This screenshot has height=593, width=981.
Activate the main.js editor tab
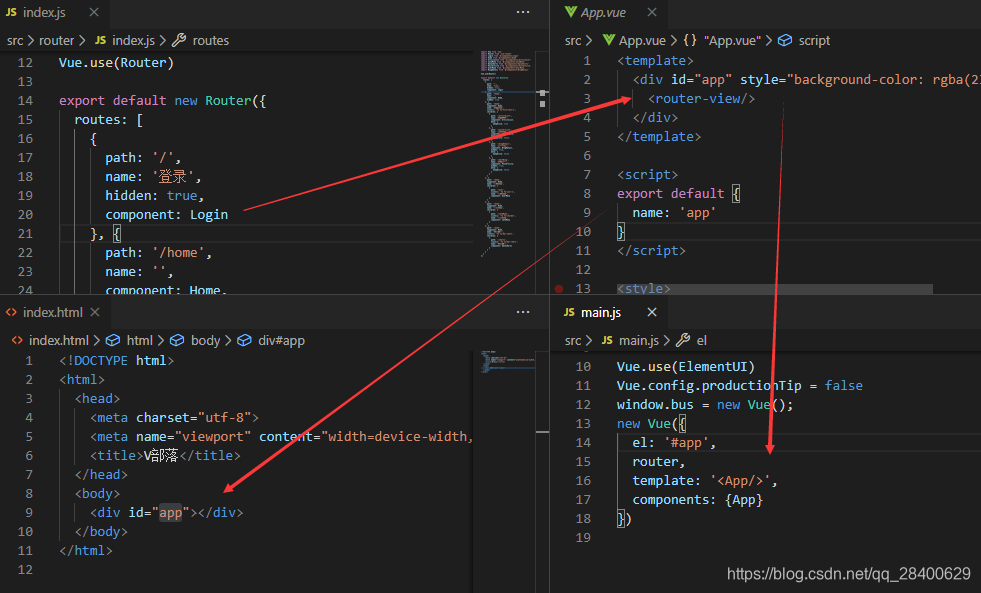click(x=601, y=312)
